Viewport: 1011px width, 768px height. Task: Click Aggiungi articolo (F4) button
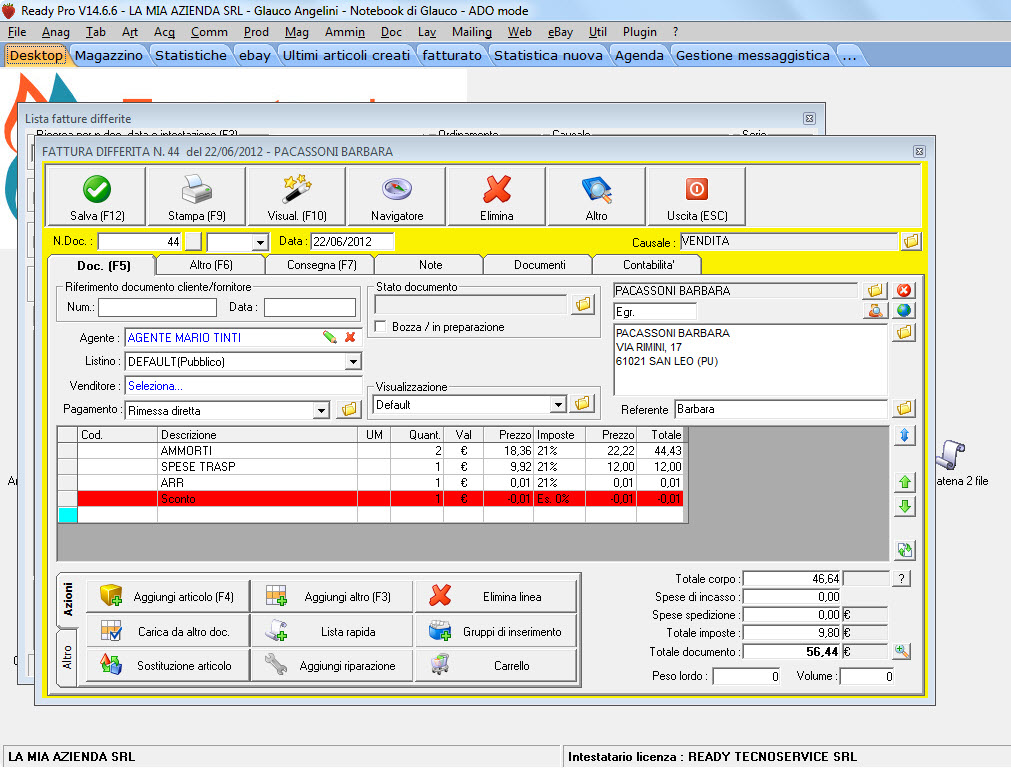[x=168, y=597]
